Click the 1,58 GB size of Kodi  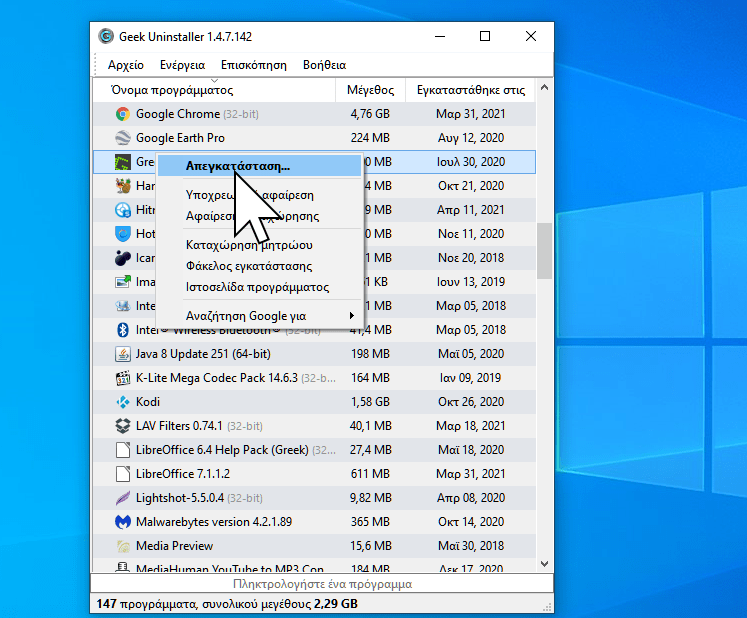tap(370, 402)
